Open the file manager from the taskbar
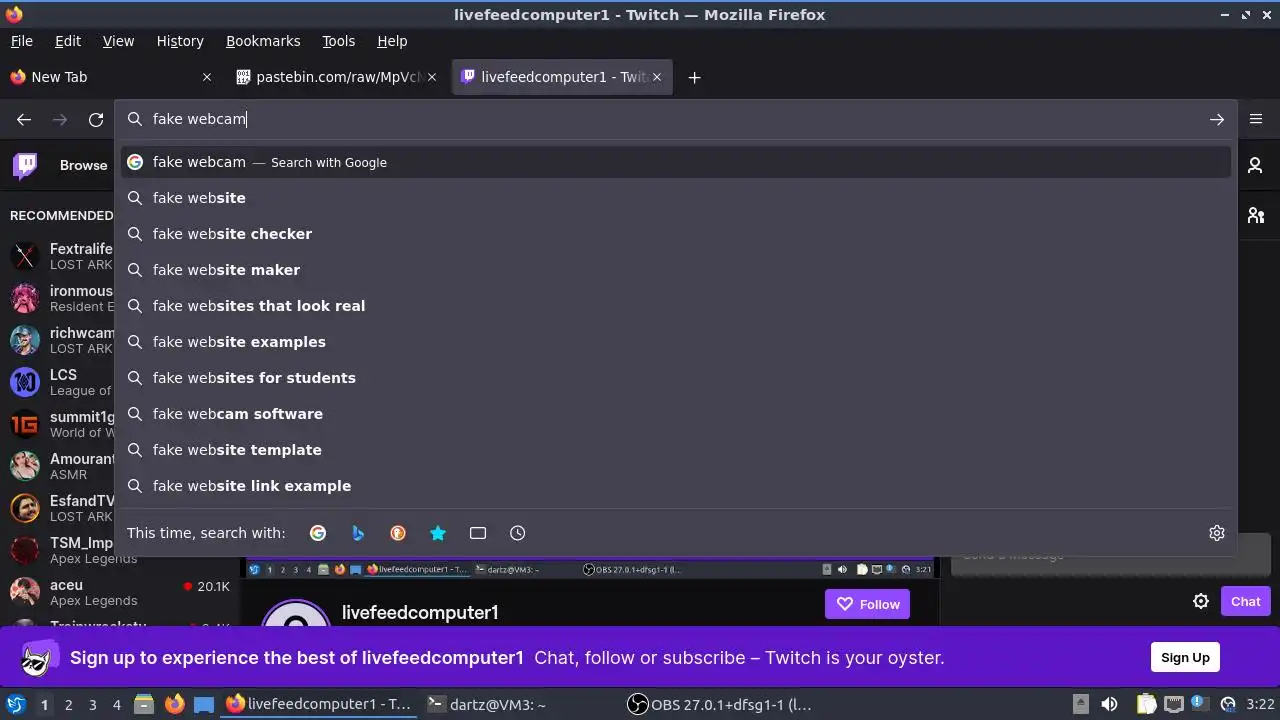1280x720 pixels. coord(143,704)
